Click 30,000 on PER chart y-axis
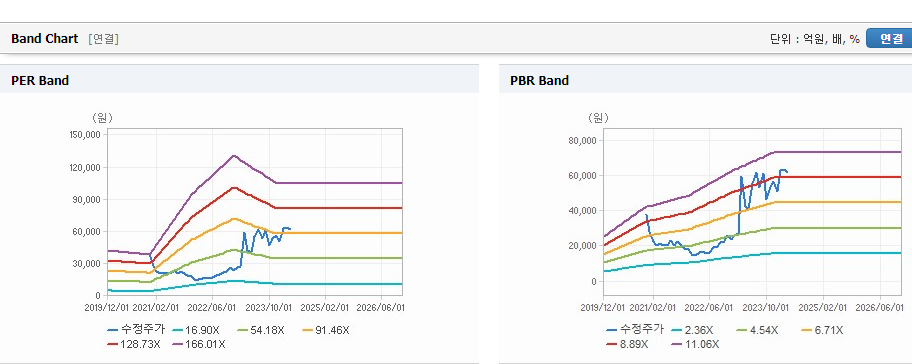This screenshot has width=912, height=364. [x=87, y=263]
